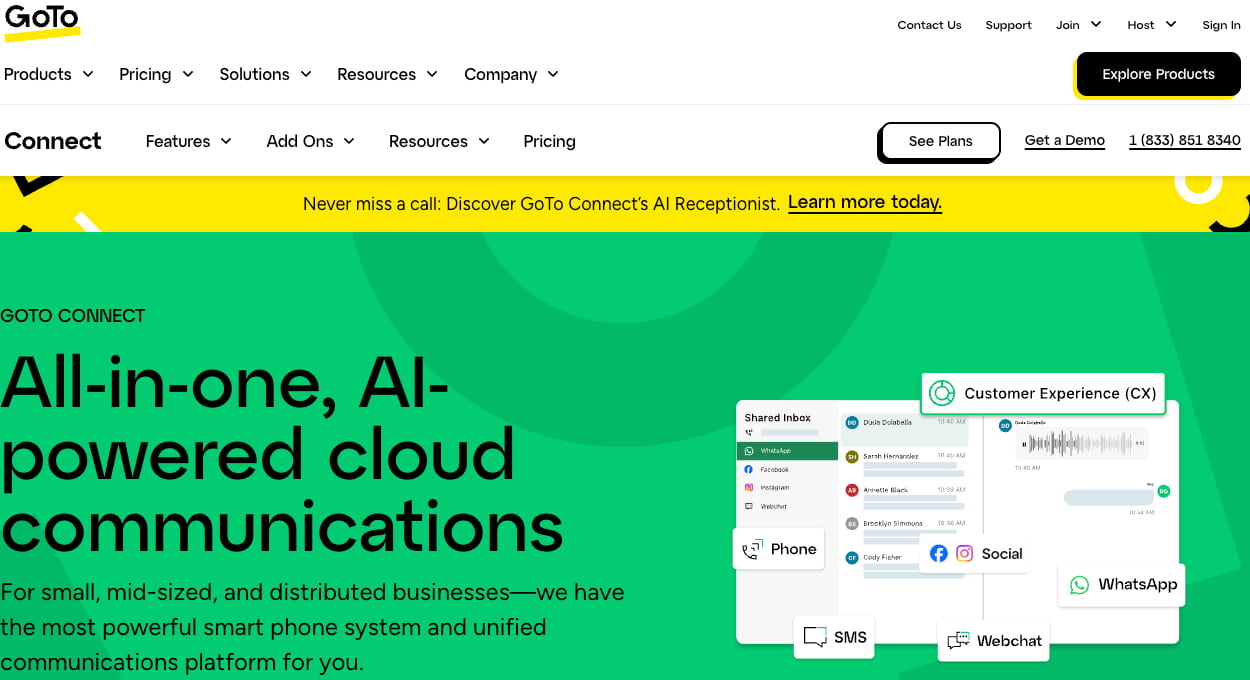
Task: Open Sarah Hernandez's conversation name
Action: [x=889, y=456]
